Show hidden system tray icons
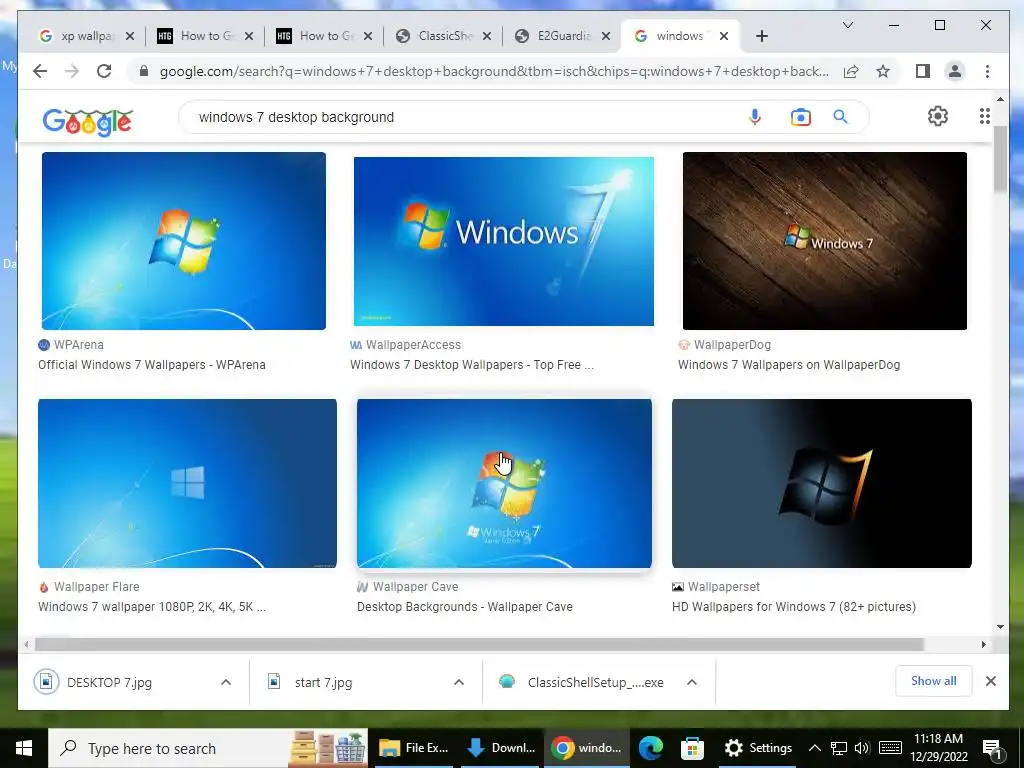The width and height of the screenshot is (1024, 768). (814, 748)
